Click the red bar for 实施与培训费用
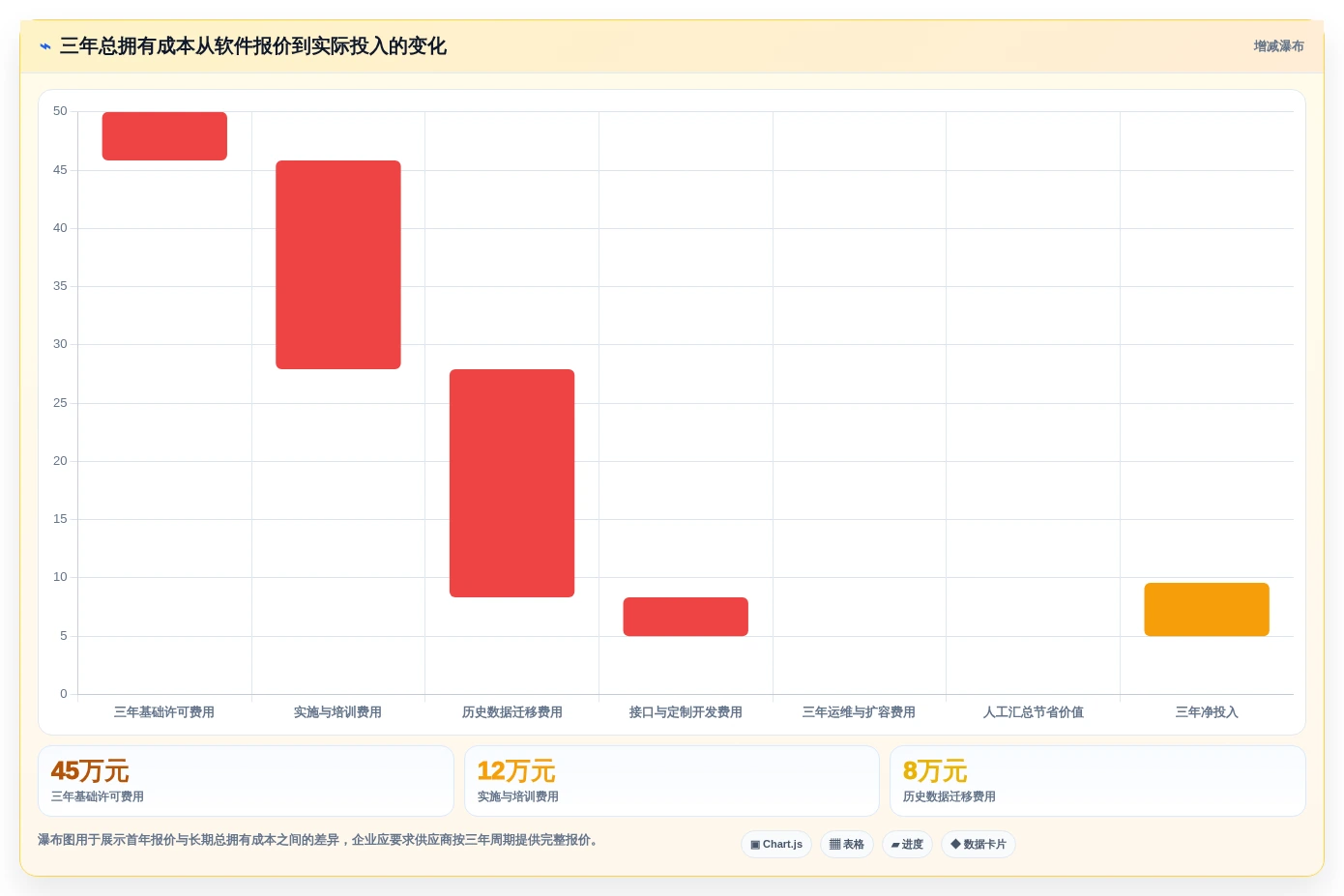This screenshot has height=896, width=1344. [338, 265]
